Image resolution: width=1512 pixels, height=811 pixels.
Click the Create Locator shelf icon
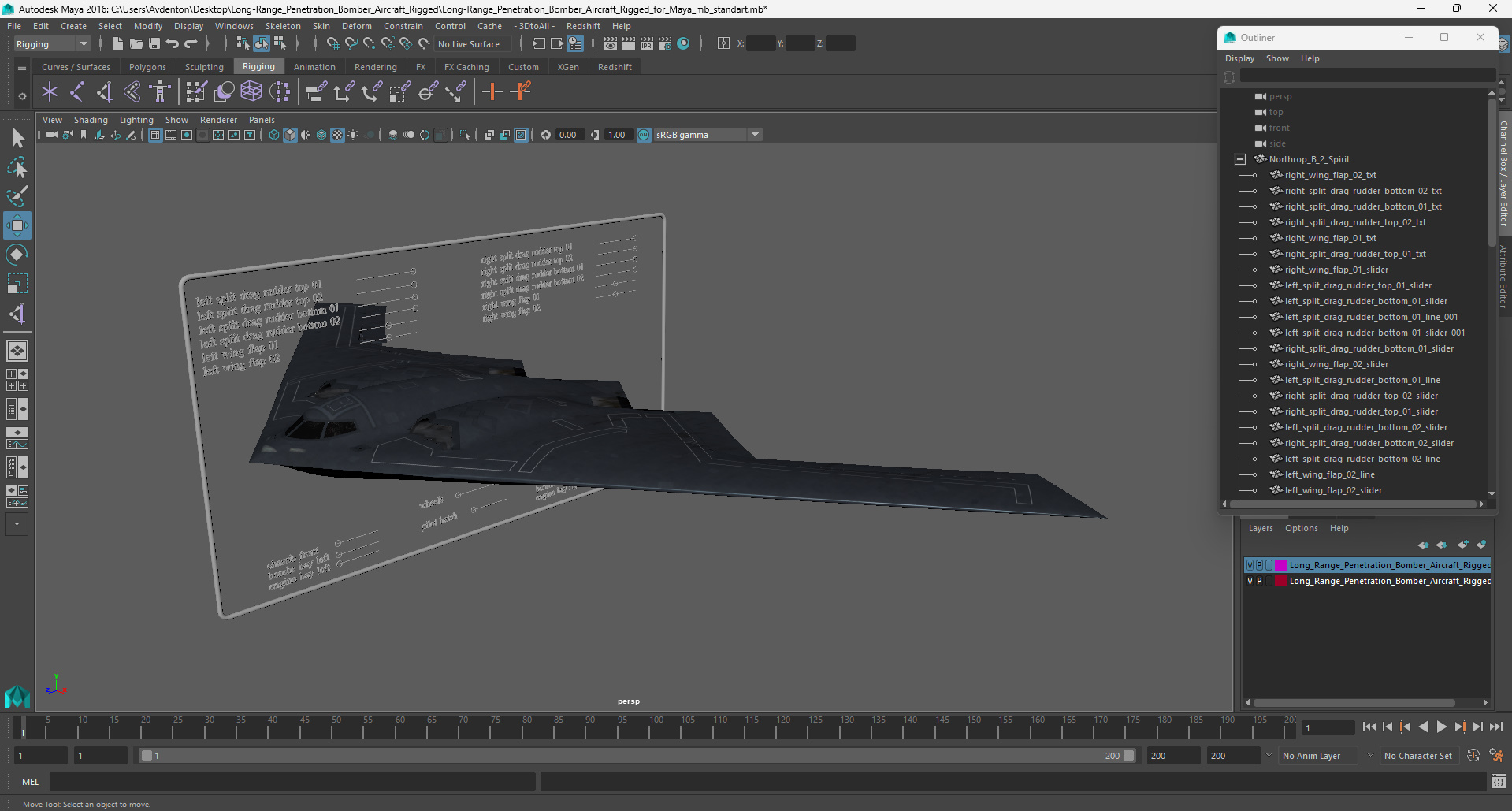(50, 92)
